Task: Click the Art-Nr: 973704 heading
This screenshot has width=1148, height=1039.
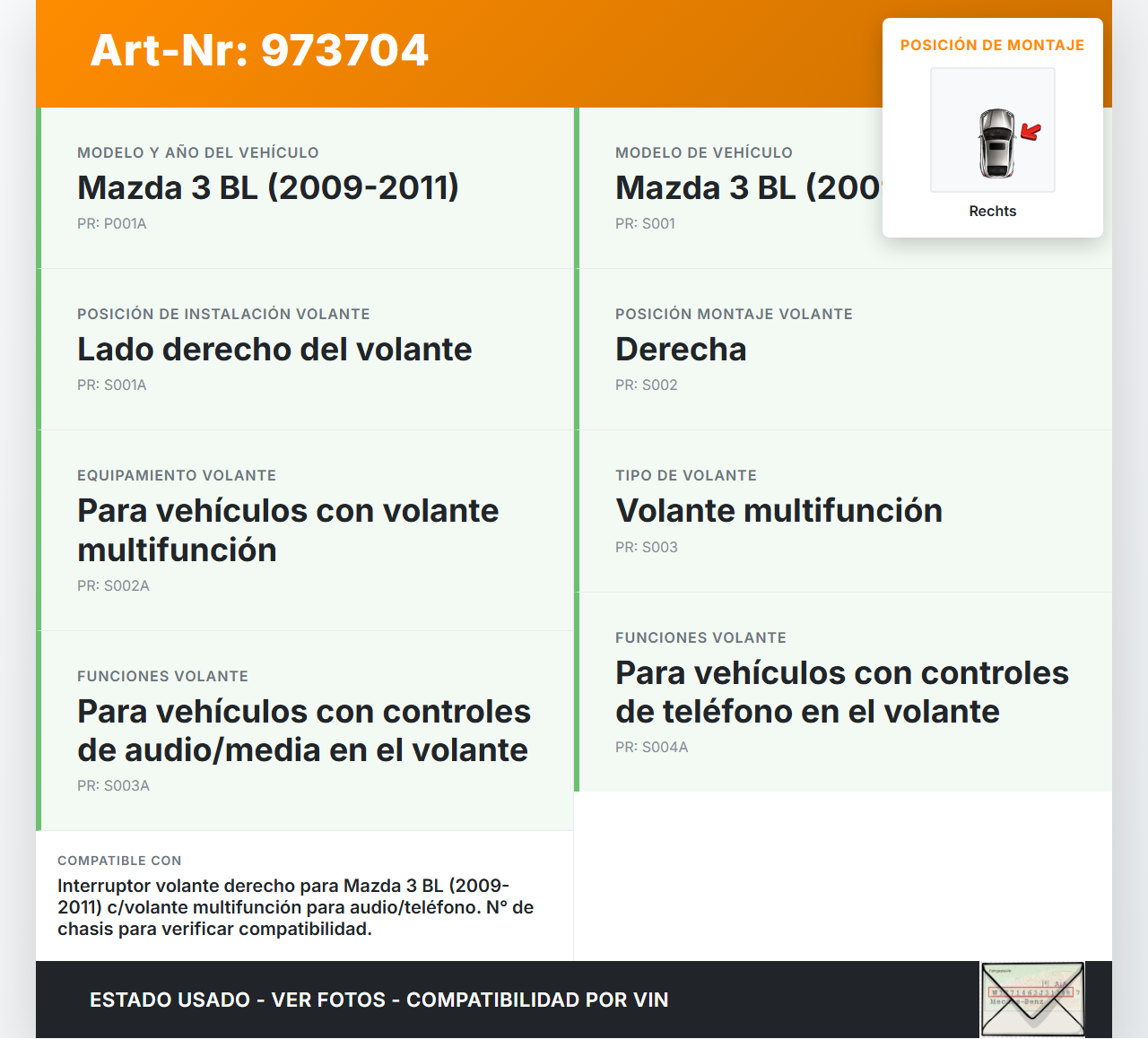Action: (259, 50)
